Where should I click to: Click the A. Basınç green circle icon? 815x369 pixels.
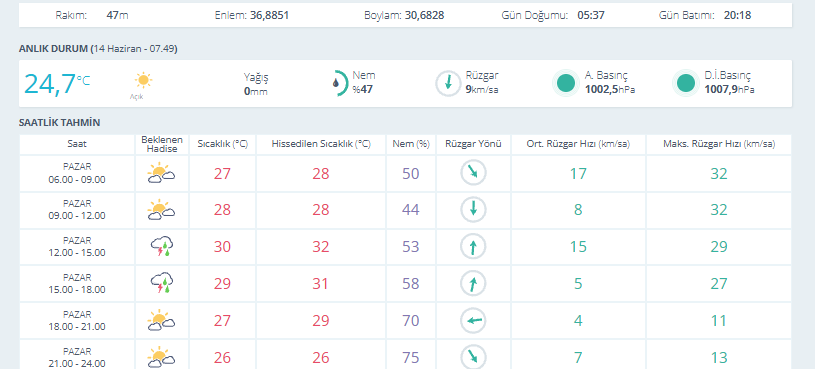[566, 83]
